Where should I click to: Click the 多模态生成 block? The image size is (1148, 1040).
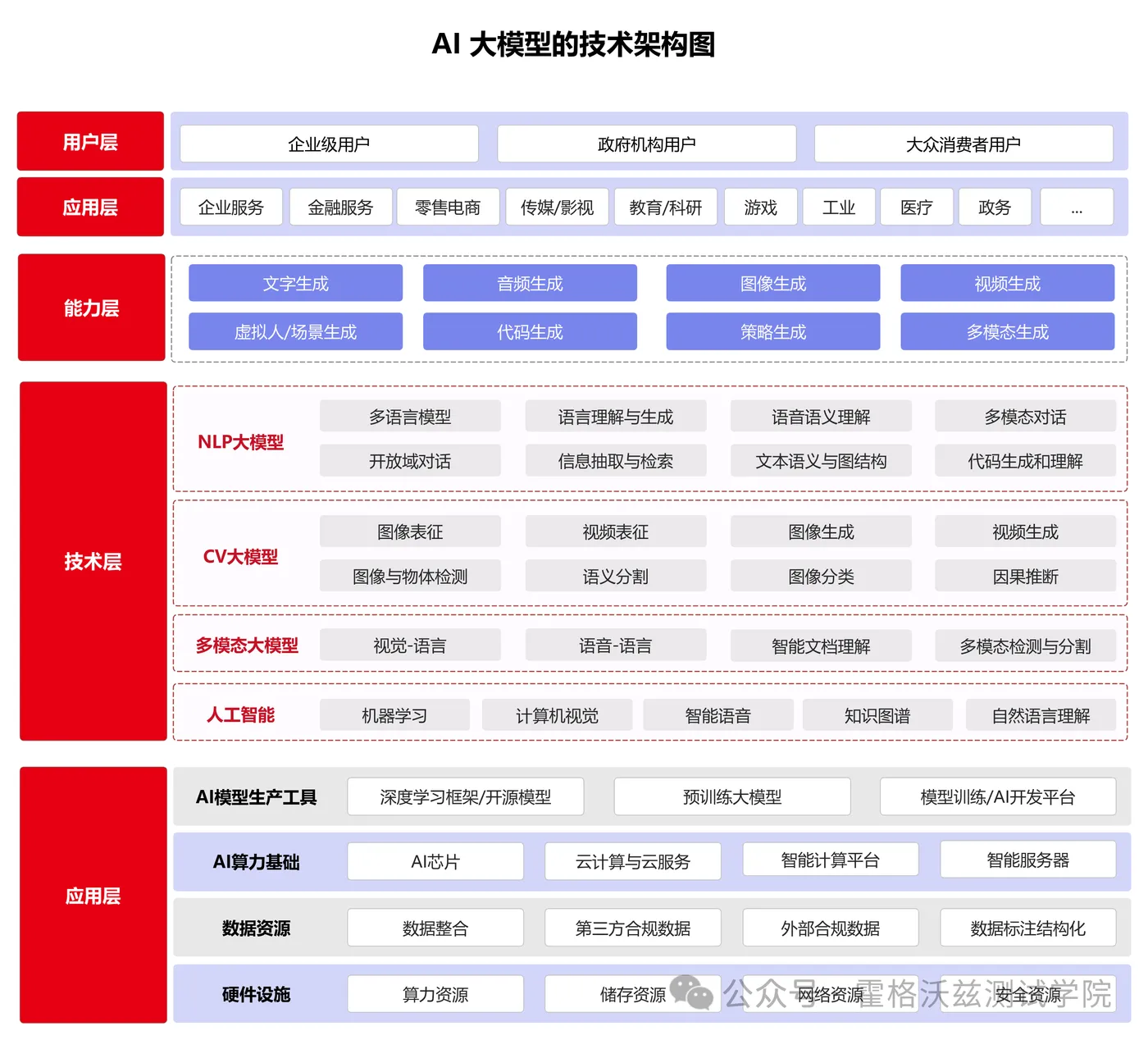1007,331
